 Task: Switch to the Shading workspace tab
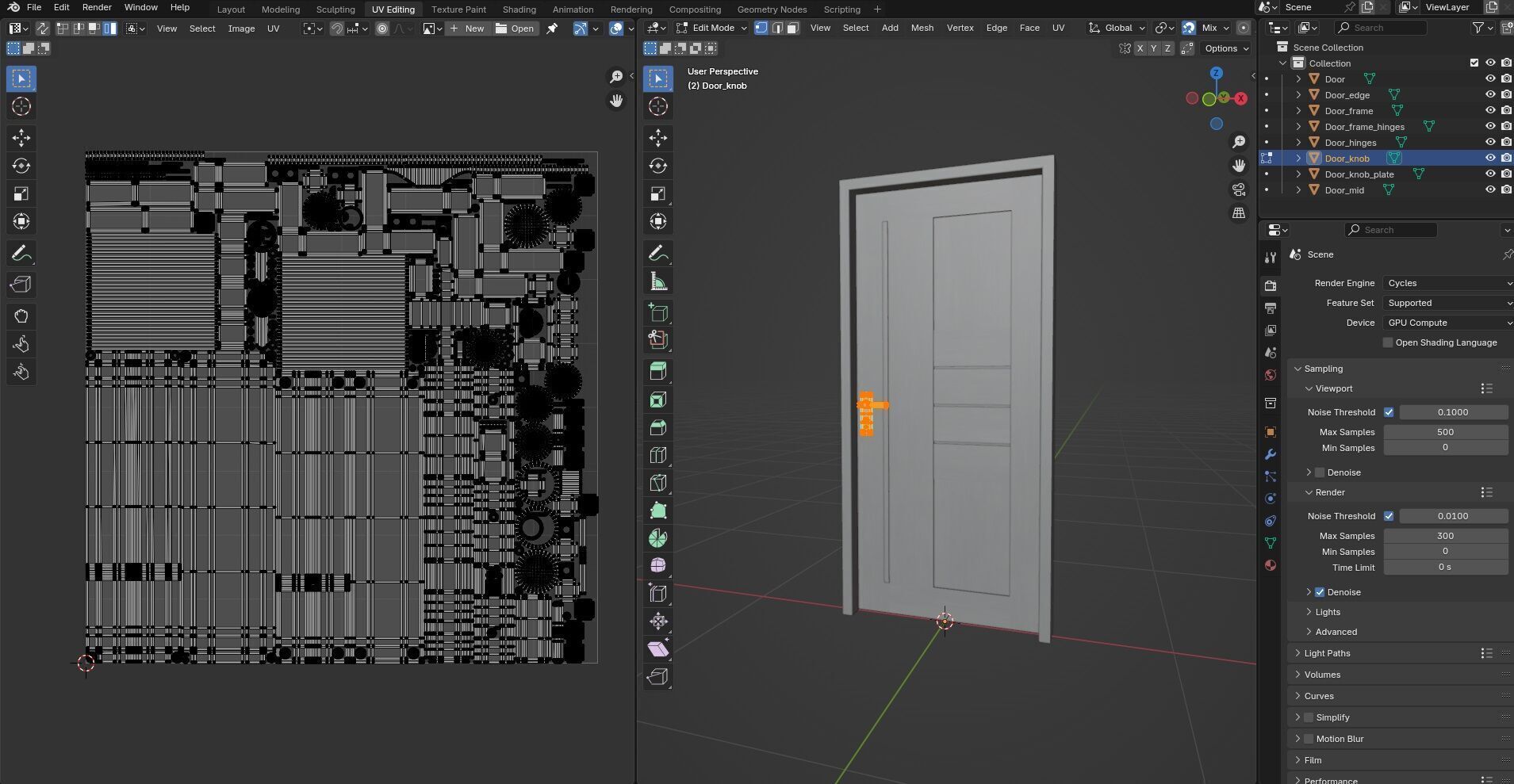point(519,10)
